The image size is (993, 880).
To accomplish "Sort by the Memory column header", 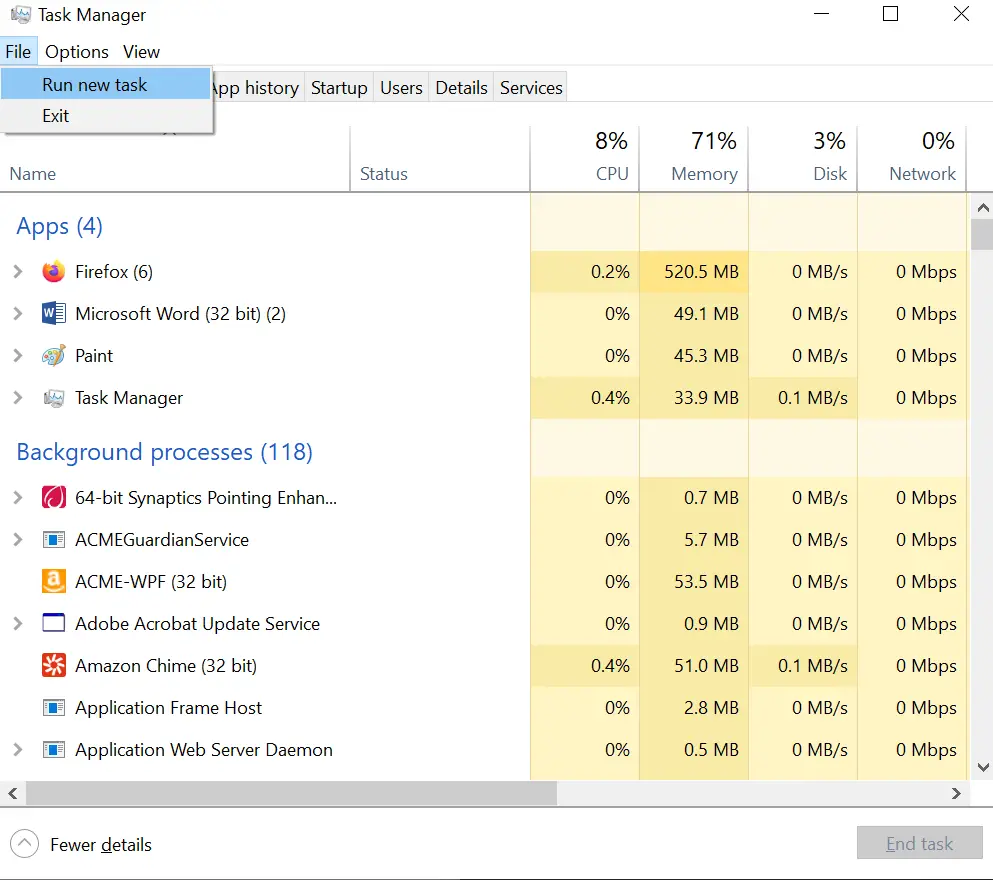I will pos(694,158).
